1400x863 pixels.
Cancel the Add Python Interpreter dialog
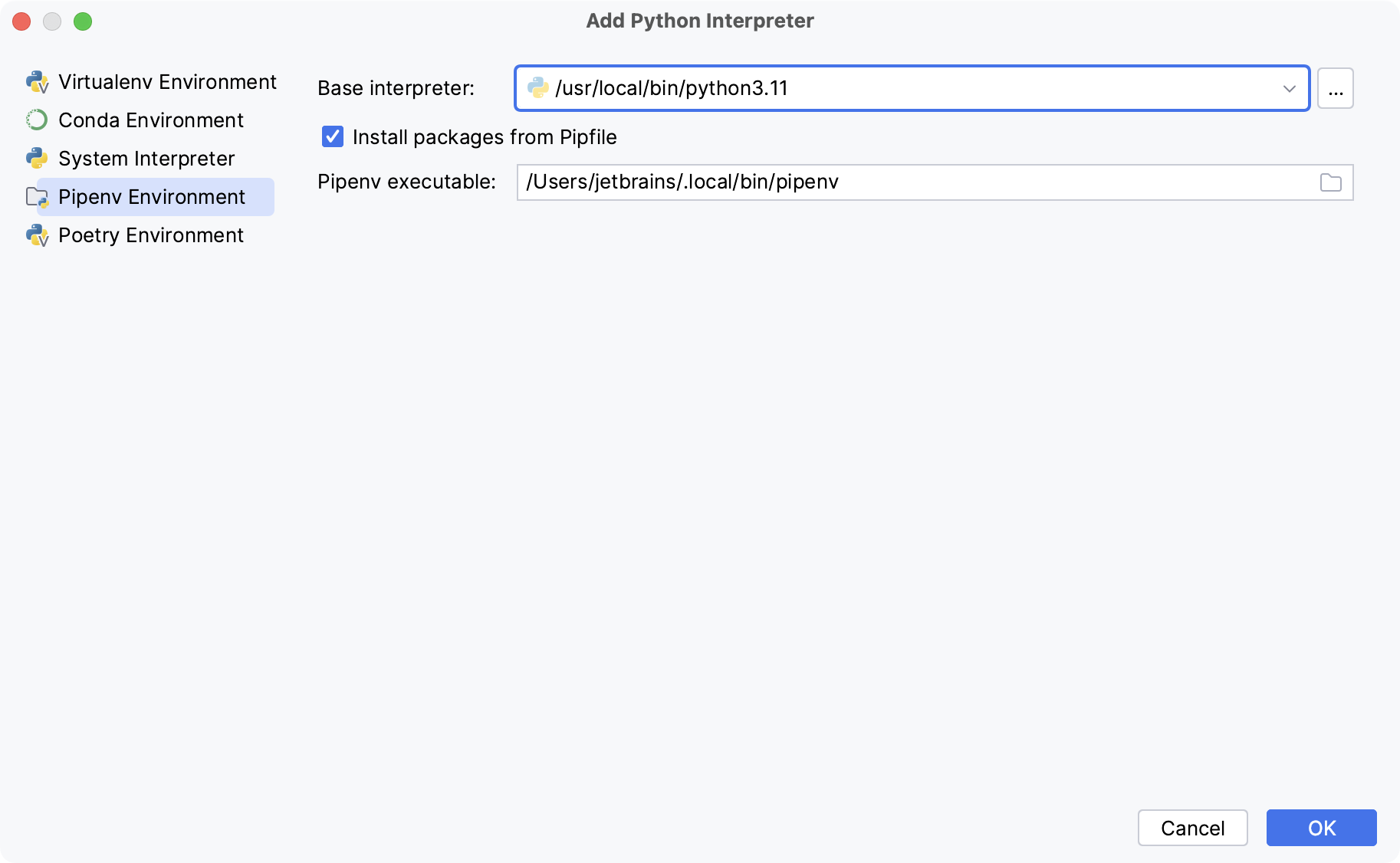click(1192, 828)
